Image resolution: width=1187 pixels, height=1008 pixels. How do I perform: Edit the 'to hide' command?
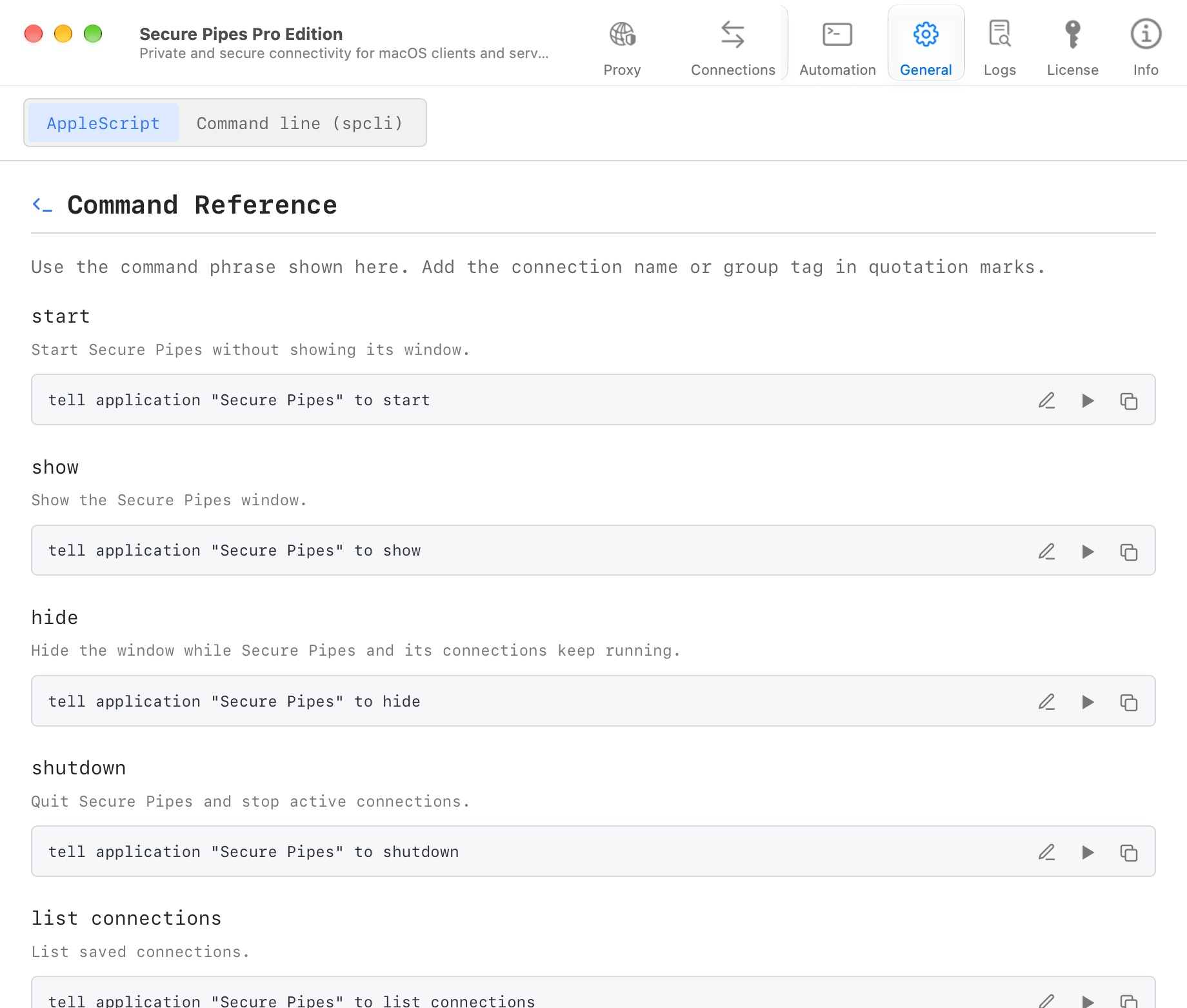point(1046,701)
